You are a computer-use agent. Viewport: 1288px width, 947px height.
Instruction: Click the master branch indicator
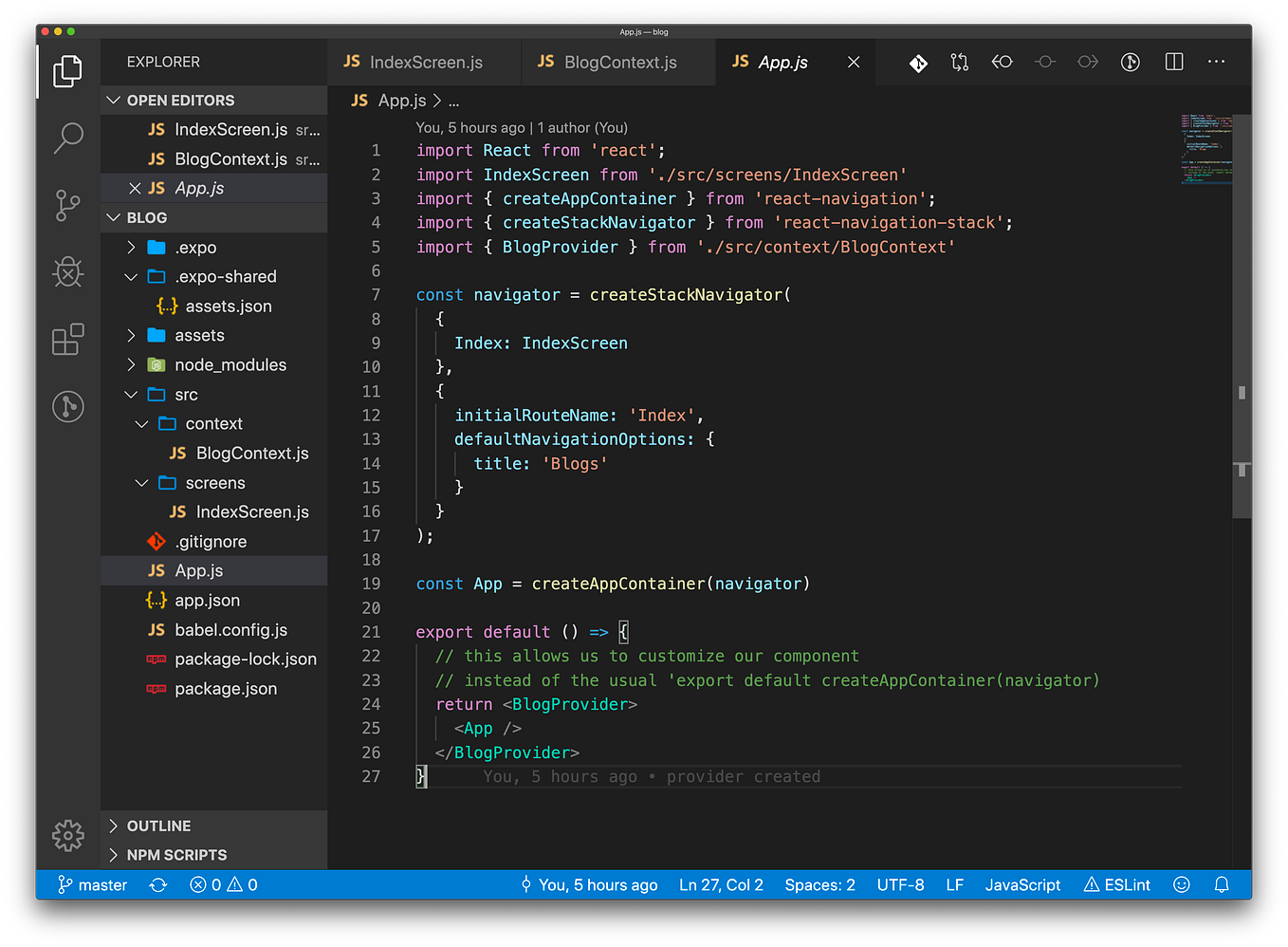[x=92, y=884]
